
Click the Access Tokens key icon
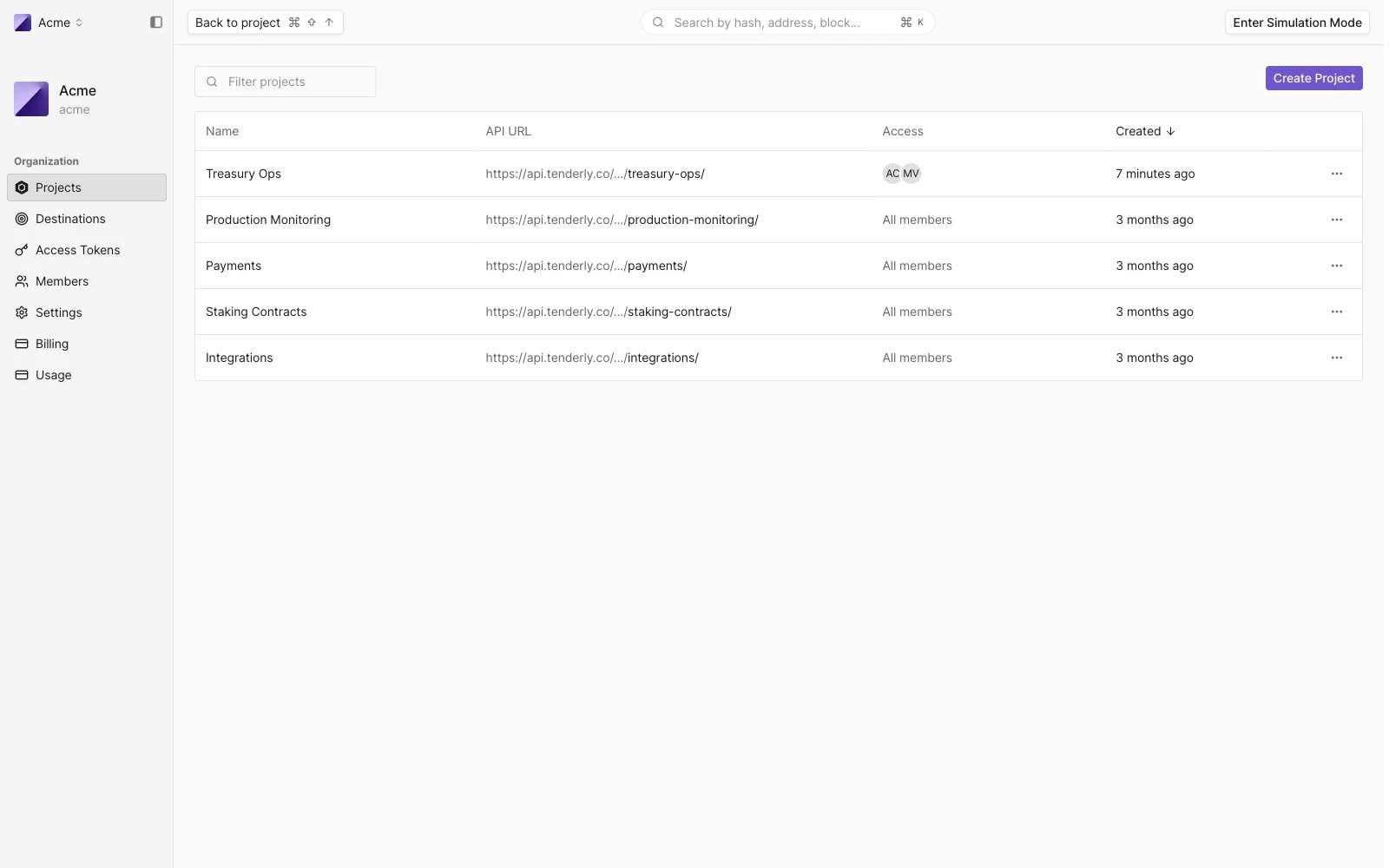point(22,250)
